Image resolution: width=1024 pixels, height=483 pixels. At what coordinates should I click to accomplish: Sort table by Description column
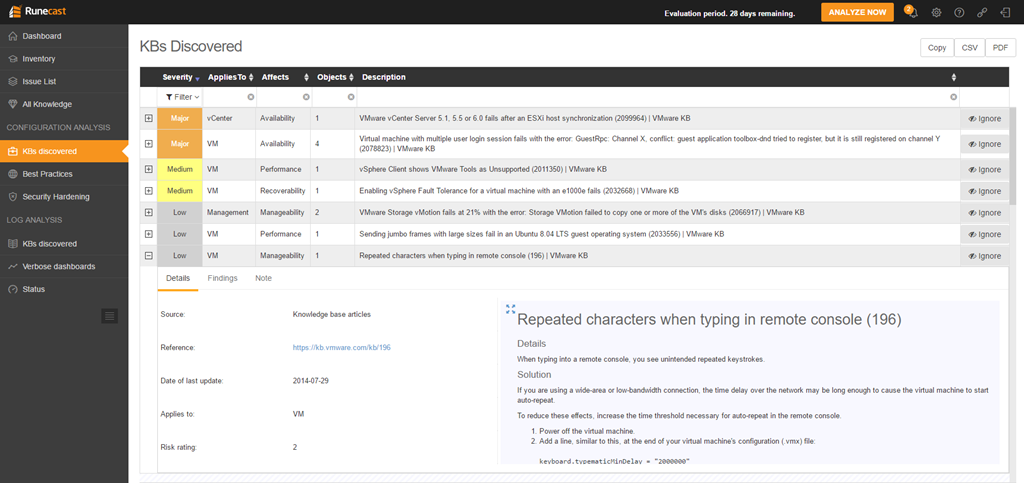coord(658,77)
